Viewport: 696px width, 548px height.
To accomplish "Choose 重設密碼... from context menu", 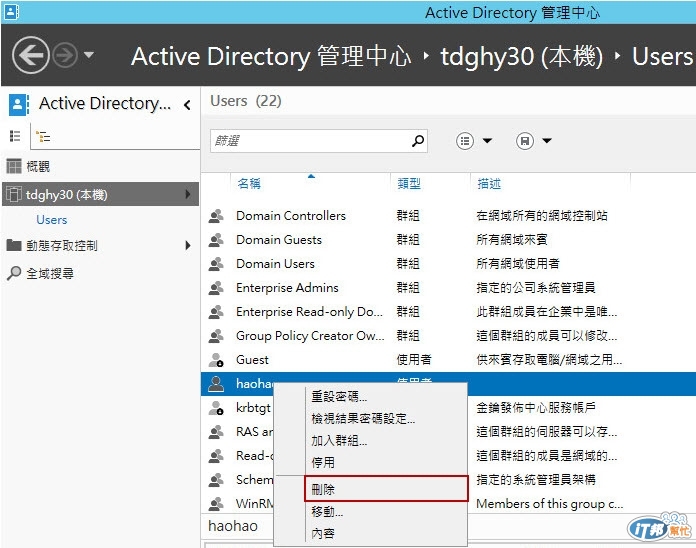I will [x=371, y=396].
